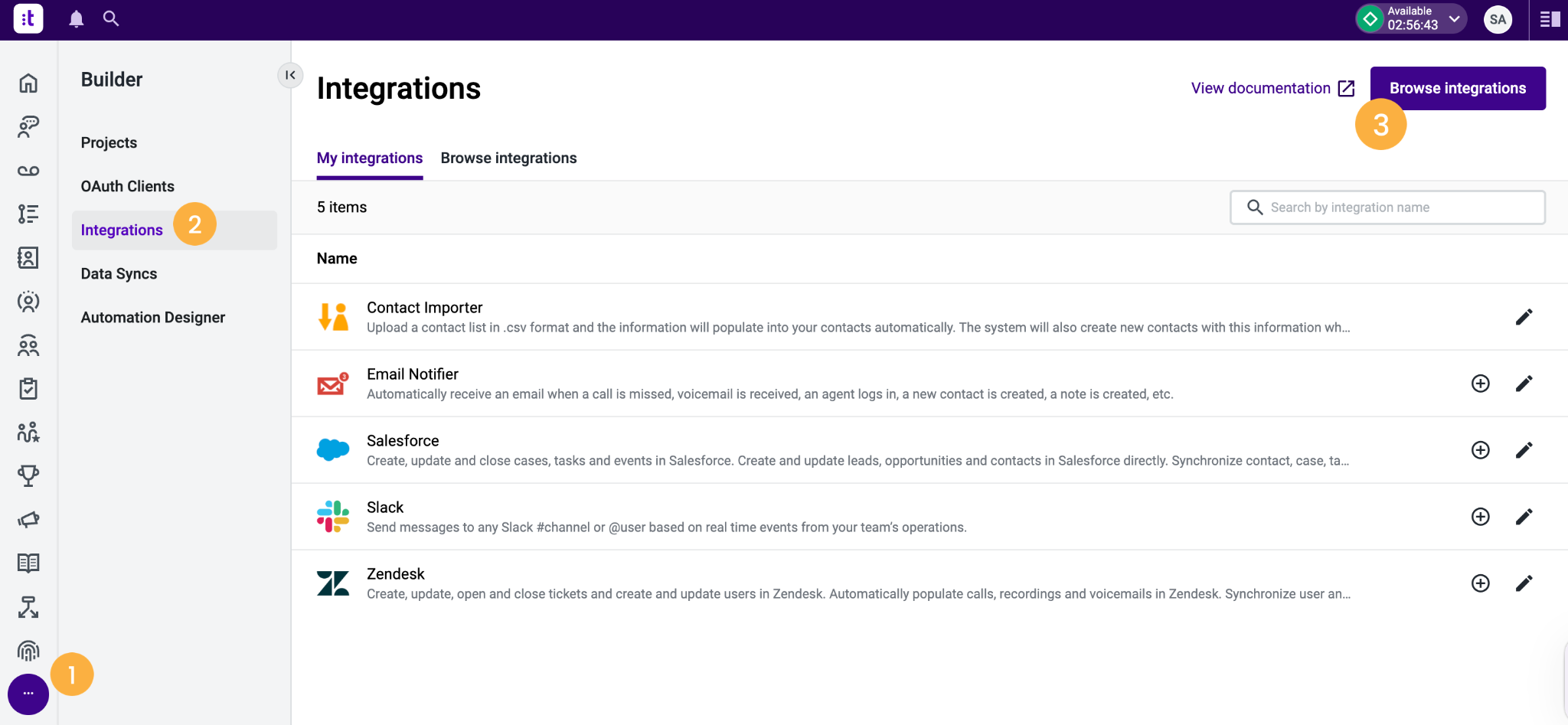The image size is (1568, 725).
Task: Click the fingerprint identity icon
Action: point(28,651)
